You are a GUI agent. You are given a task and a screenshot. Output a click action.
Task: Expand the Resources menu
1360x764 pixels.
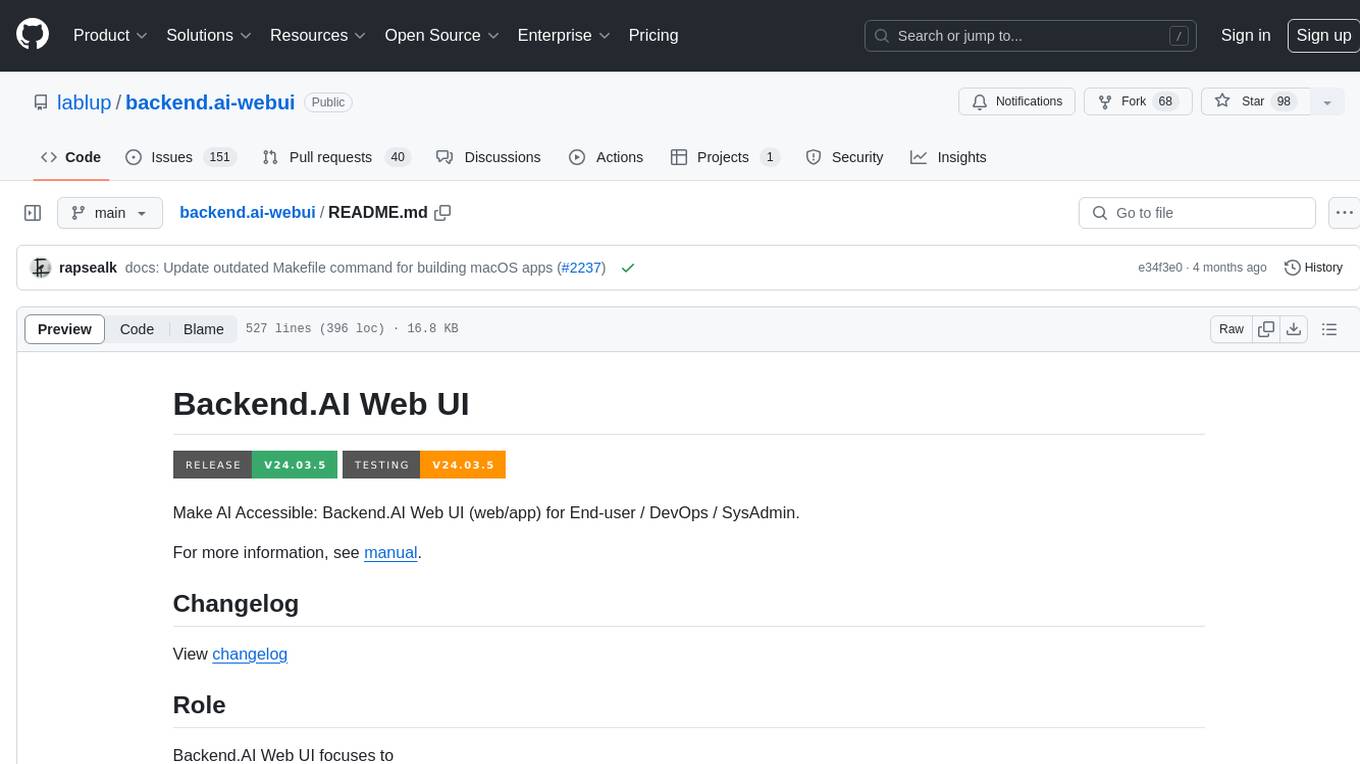[x=319, y=35]
